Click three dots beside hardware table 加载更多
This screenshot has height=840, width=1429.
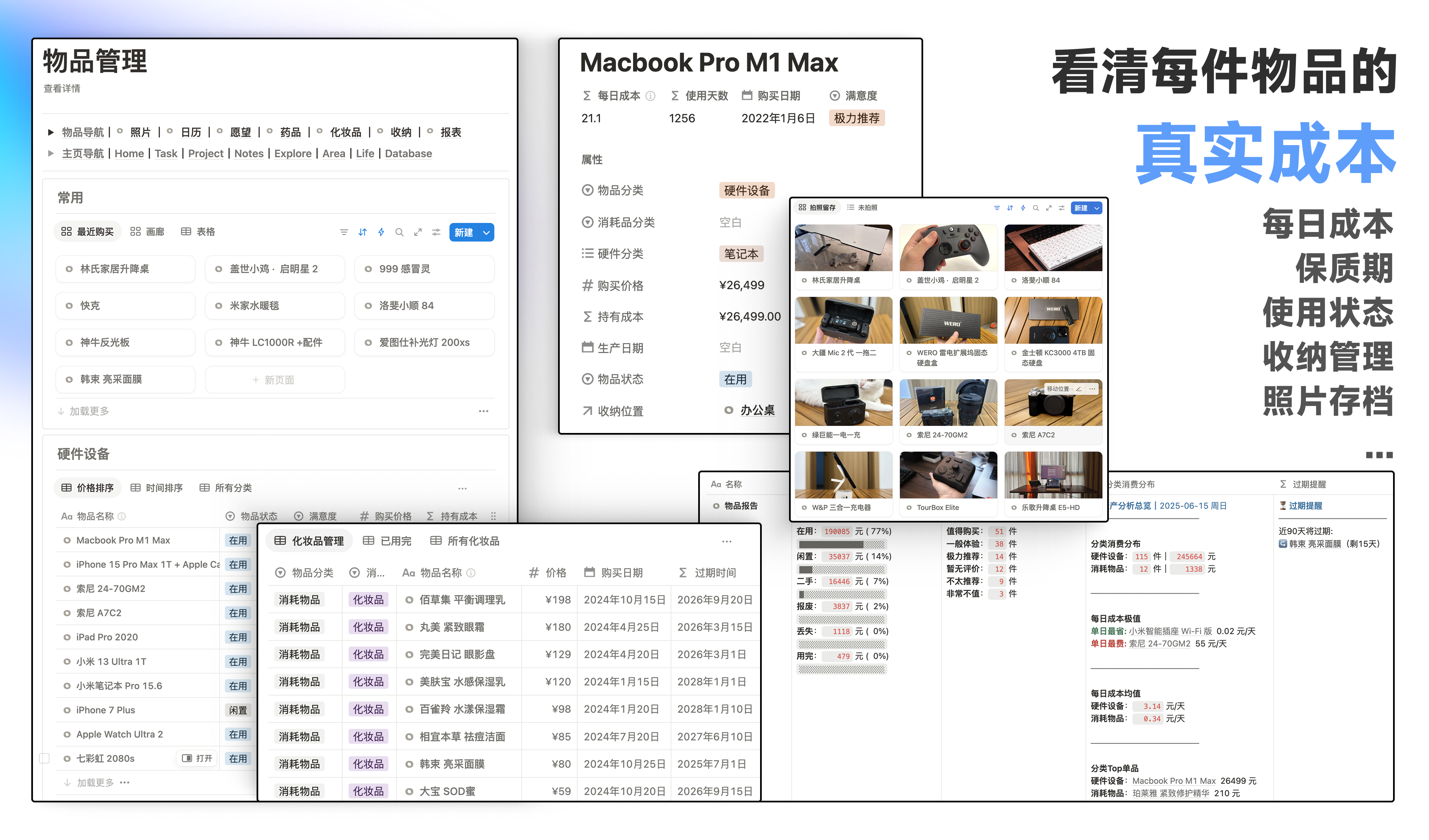point(125,783)
